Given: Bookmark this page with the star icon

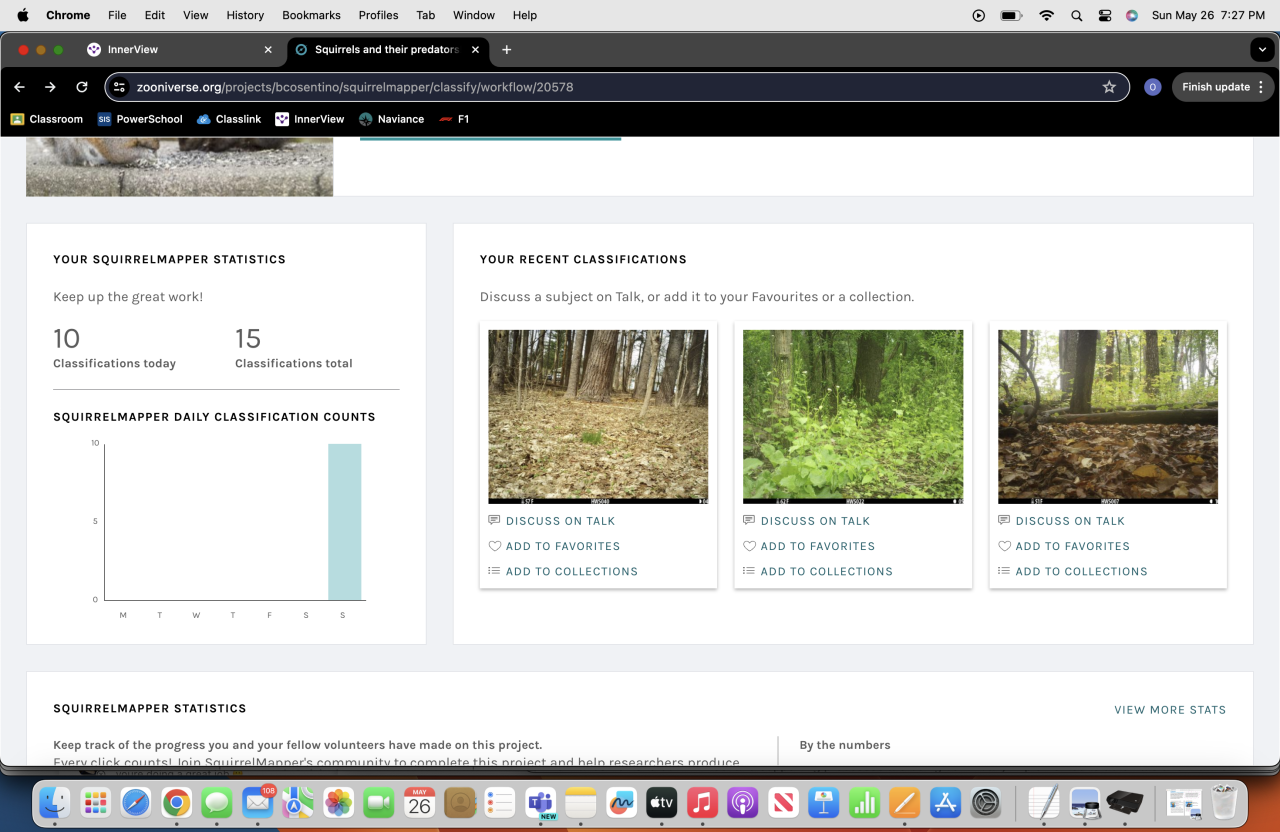Looking at the screenshot, I should coord(1109,87).
